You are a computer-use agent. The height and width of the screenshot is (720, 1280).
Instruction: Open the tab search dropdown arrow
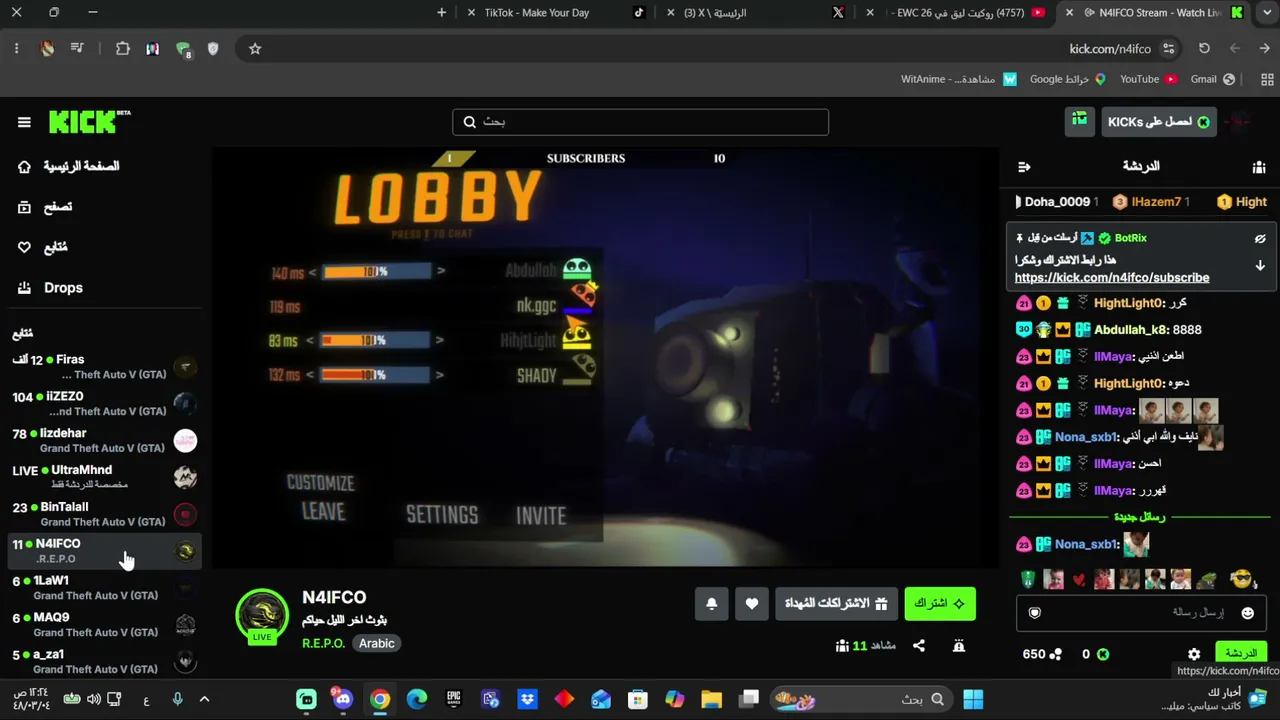[1265, 13]
